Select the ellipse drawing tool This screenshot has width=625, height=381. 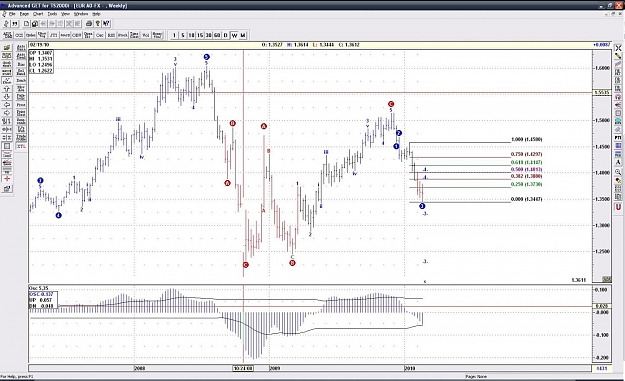tap(618, 130)
